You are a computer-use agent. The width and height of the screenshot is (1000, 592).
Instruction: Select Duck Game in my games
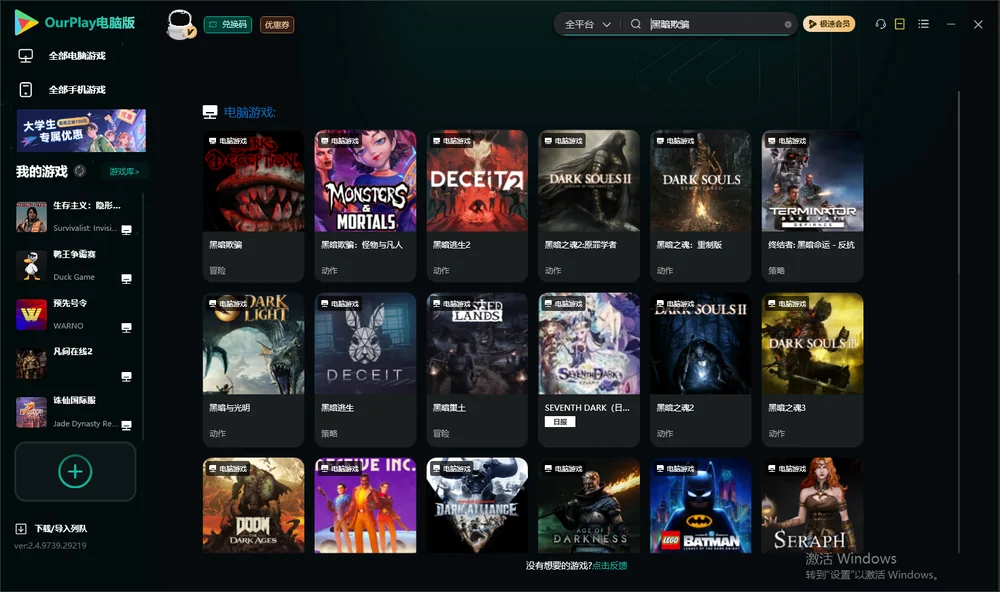click(x=75, y=265)
